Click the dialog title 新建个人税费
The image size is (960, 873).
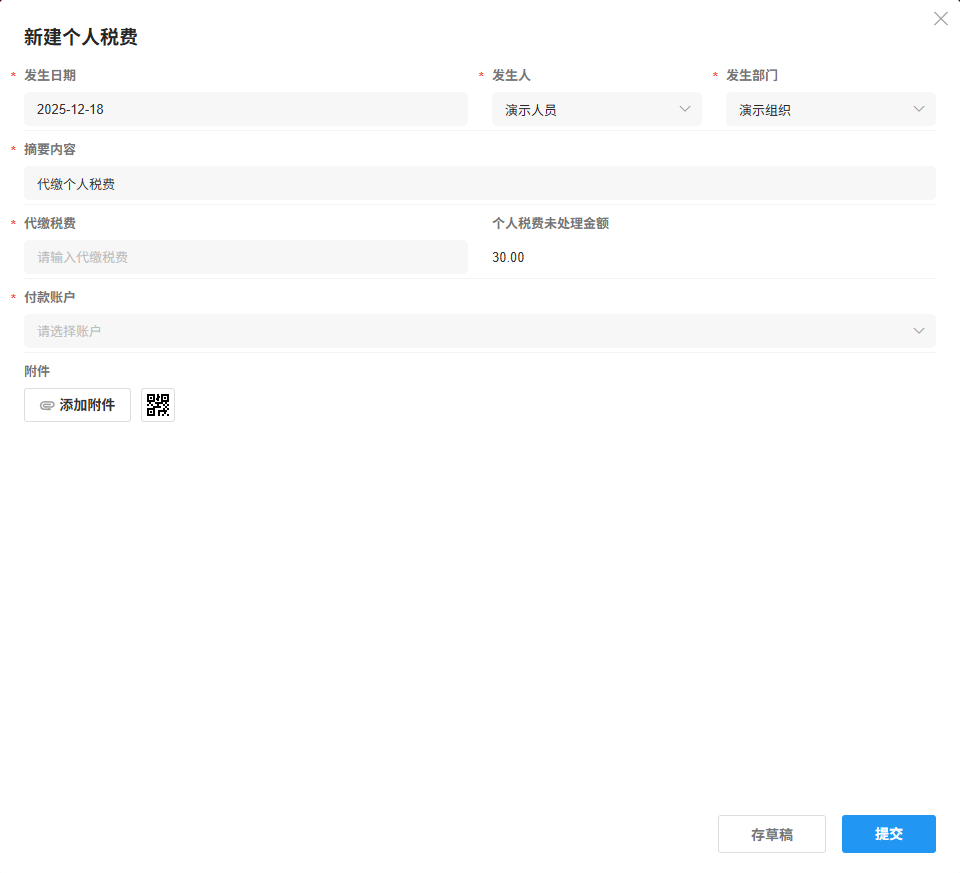(x=80, y=36)
